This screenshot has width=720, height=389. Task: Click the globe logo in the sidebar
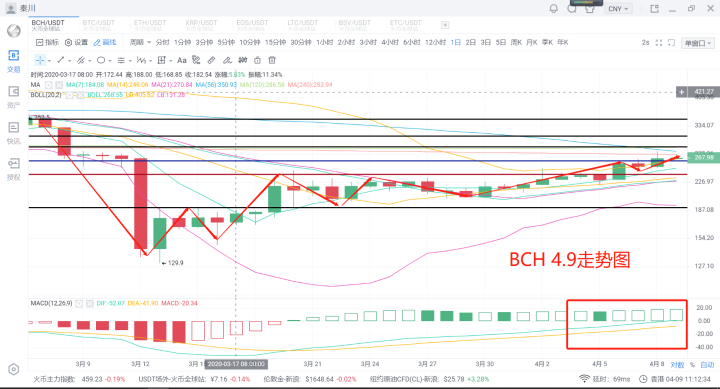click(x=14, y=31)
